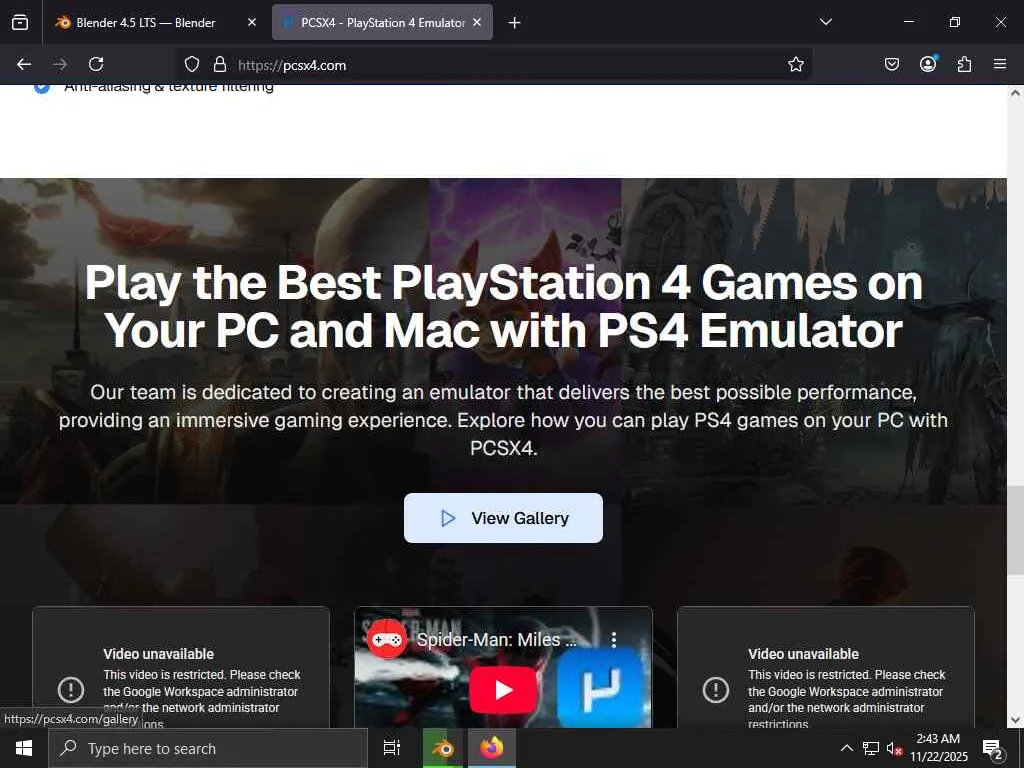The image size is (1024, 768).
Task: Click the Spider-Man video channel avatar
Action: [387, 639]
